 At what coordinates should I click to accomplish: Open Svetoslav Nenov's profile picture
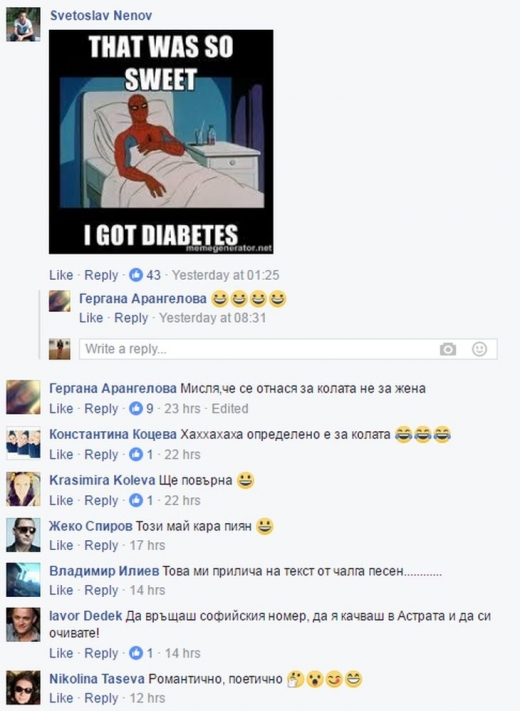23,25
